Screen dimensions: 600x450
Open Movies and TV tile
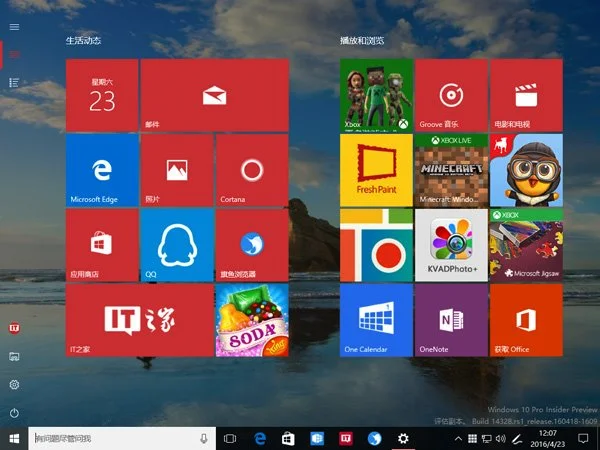[526, 95]
